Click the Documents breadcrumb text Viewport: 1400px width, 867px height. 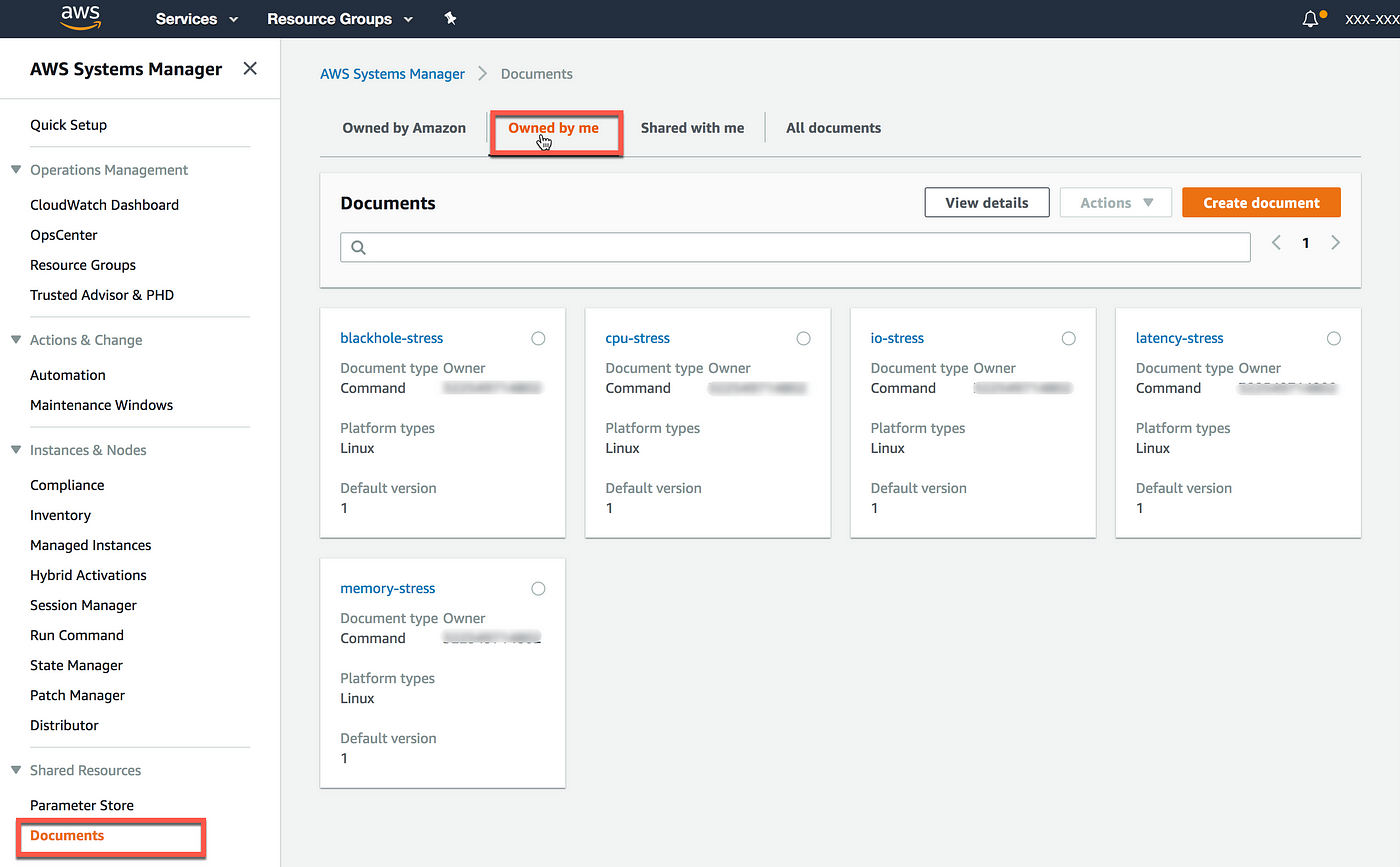(x=536, y=74)
